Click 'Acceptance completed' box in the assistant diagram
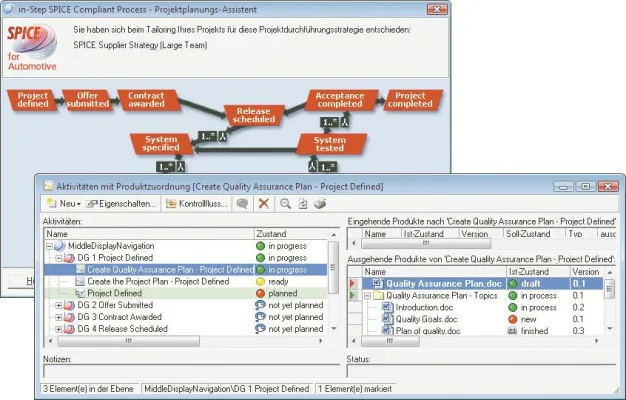 click(340, 100)
